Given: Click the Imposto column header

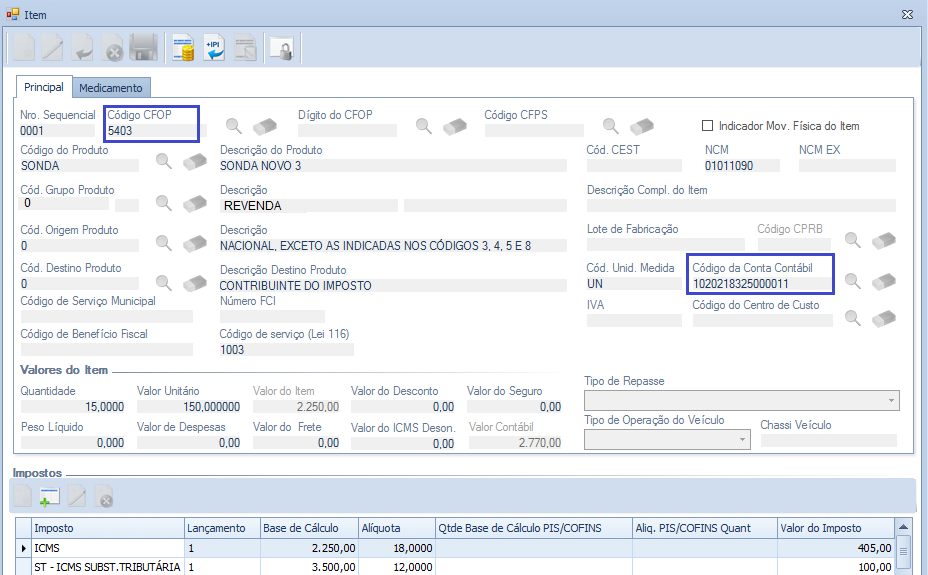Looking at the screenshot, I should [108, 528].
